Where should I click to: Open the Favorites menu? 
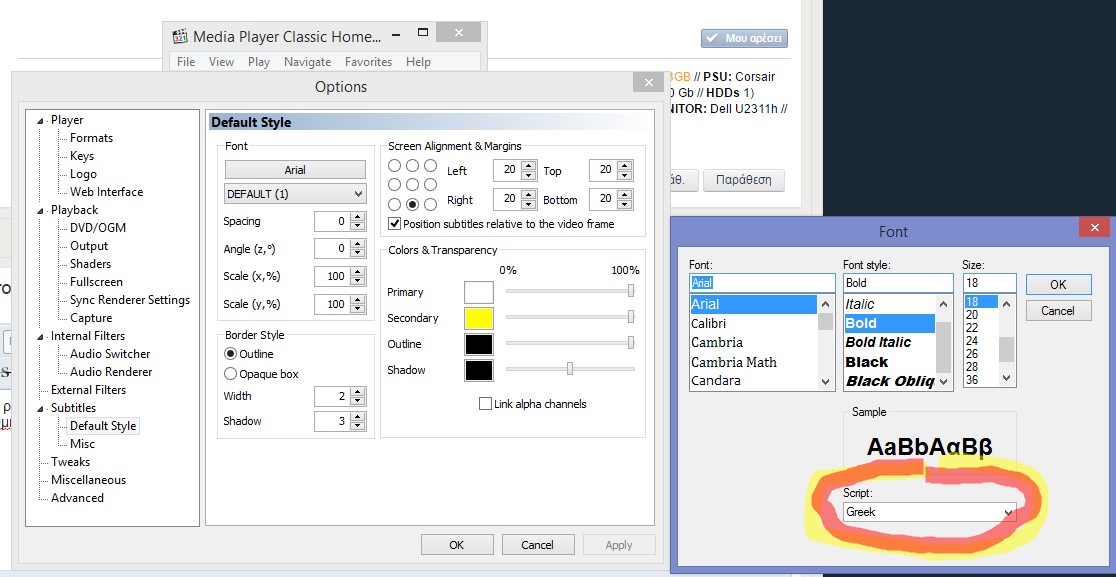tap(369, 62)
